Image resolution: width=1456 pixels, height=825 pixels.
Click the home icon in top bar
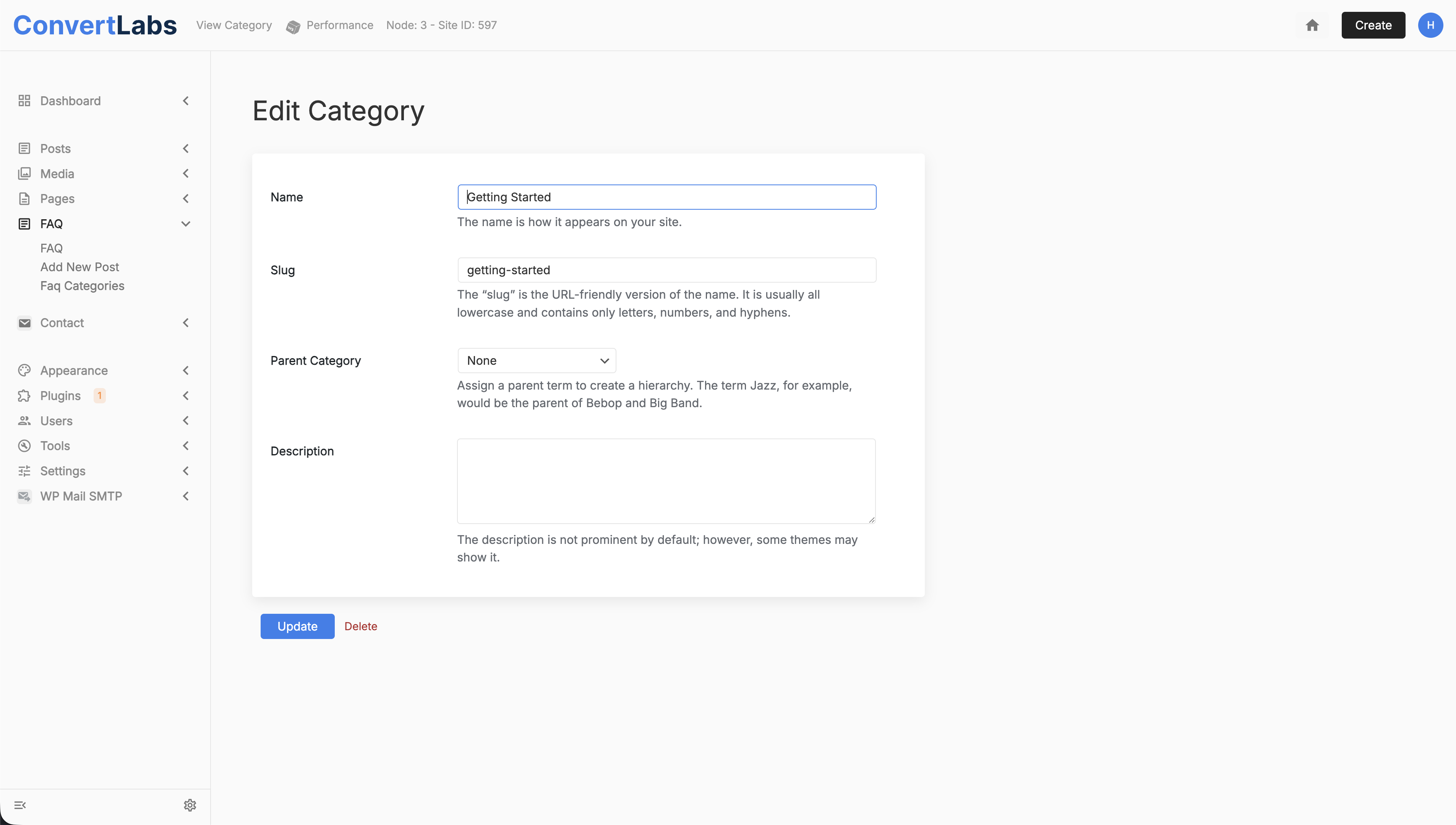[x=1312, y=25]
